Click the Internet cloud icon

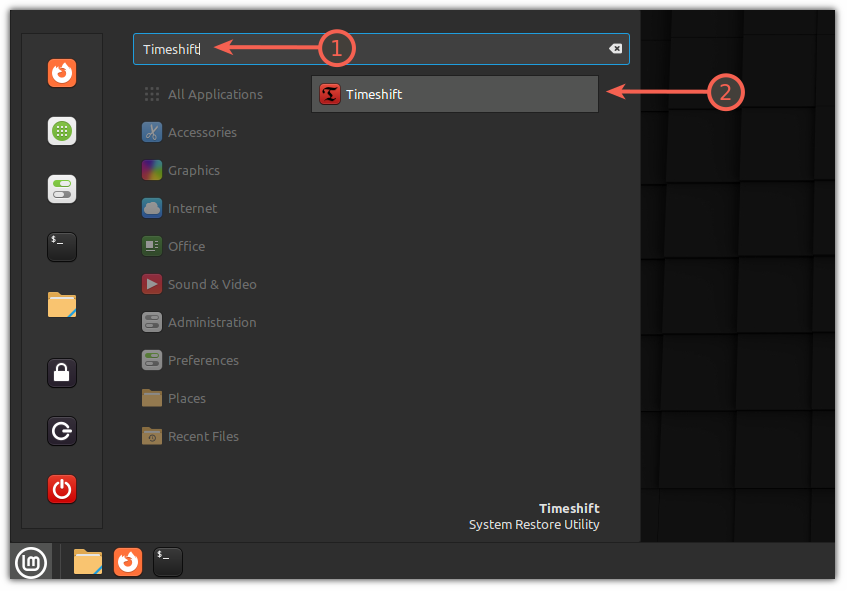pyautogui.click(x=152, y=208)
